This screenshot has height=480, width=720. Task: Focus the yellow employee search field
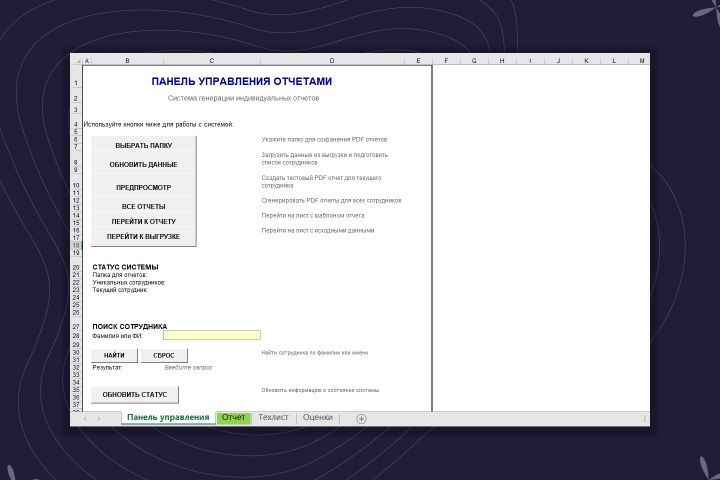tap(212, 335)
